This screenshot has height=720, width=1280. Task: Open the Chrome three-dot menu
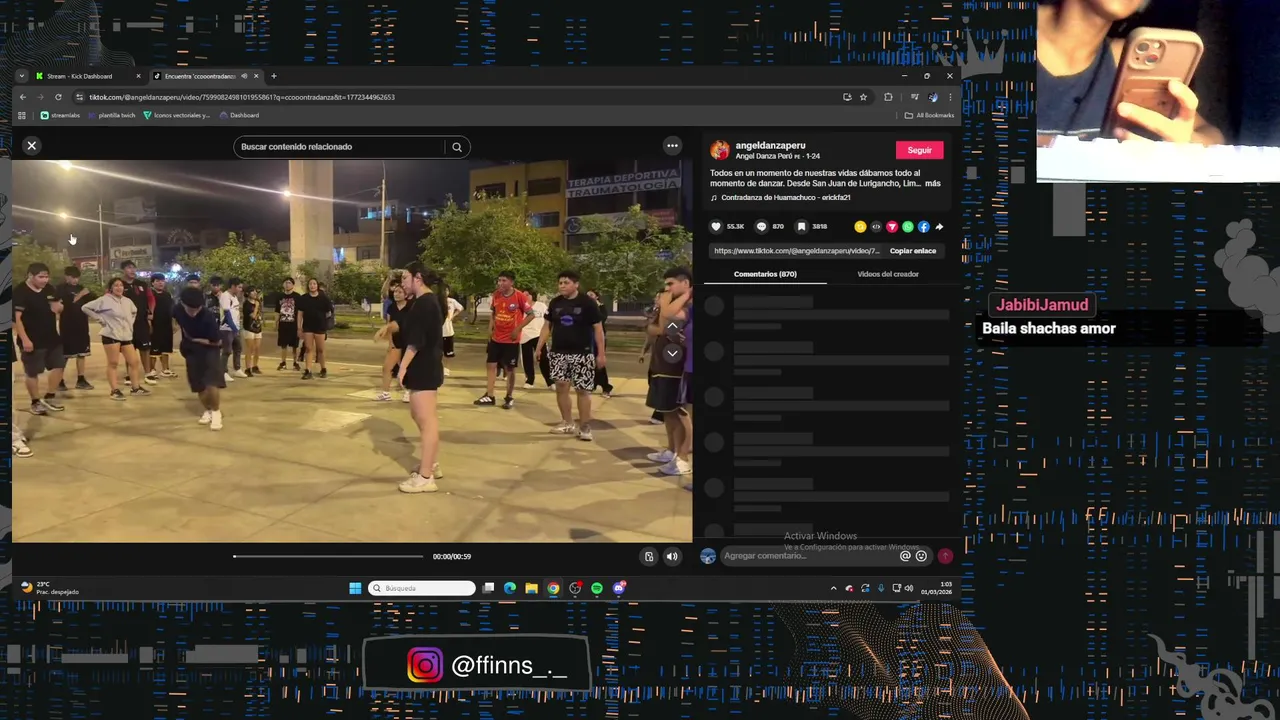pos(949,97)
